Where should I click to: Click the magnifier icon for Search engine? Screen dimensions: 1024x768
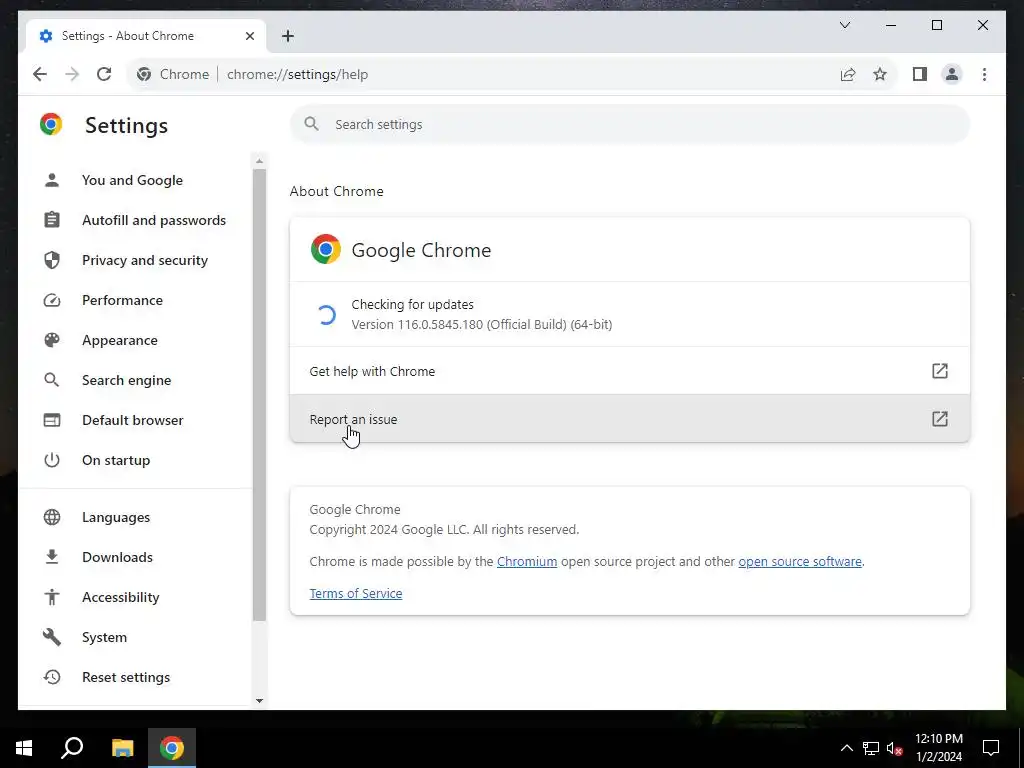(52, 380)
